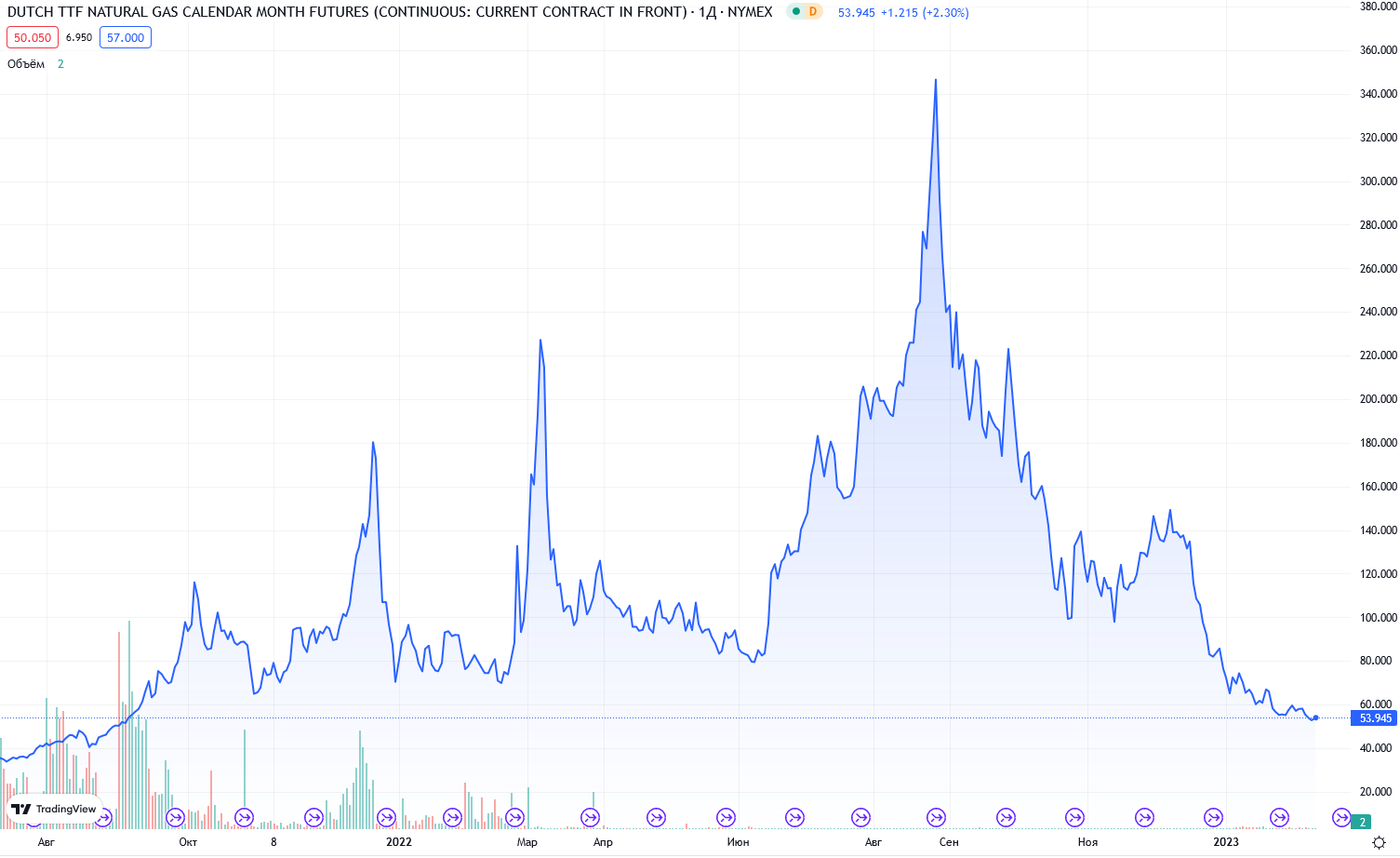This screenshot has width=1400, height=858.
Task: Click the 2022 label on the time axis
Action: pos(398,842)
